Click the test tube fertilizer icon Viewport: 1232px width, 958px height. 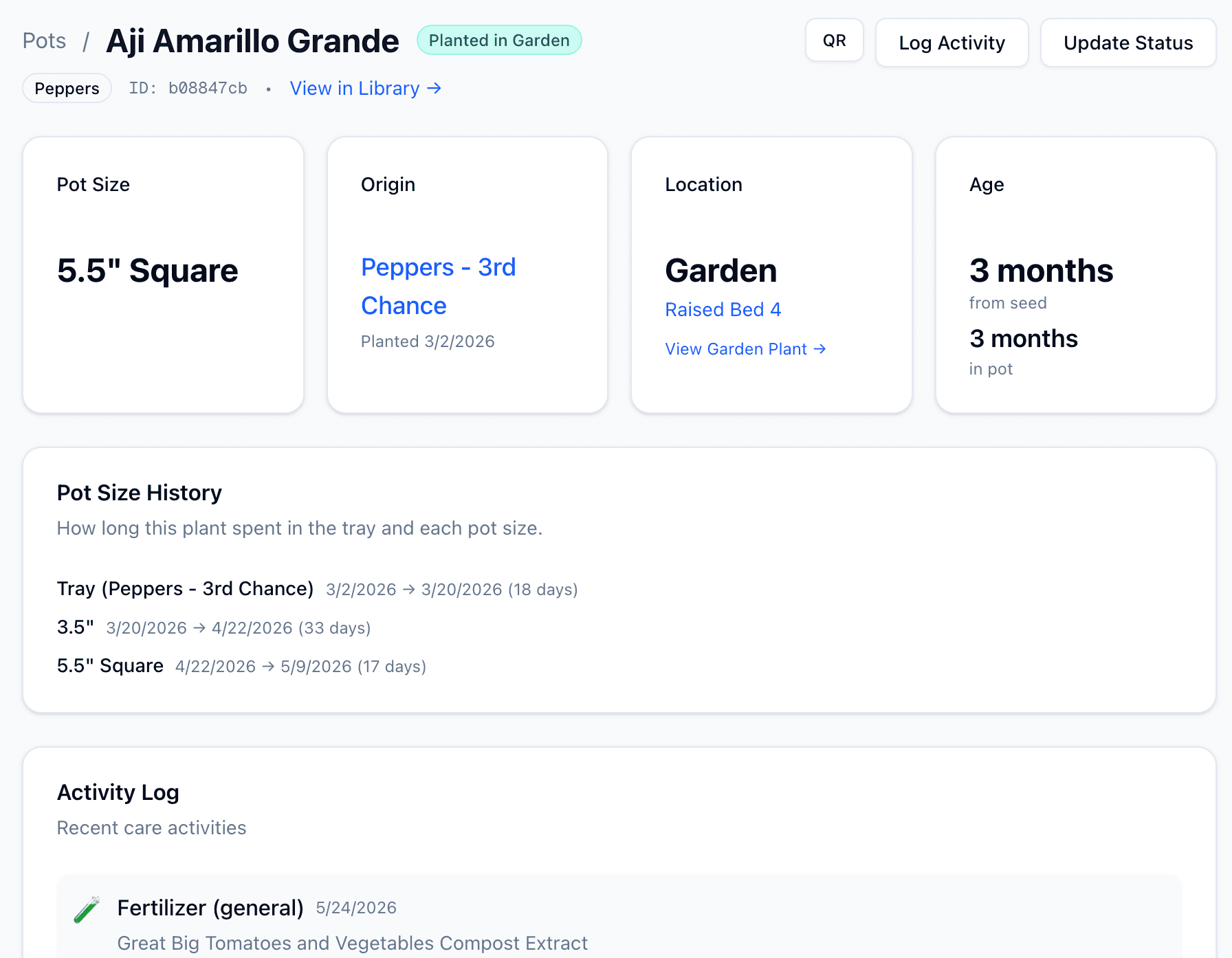coord(87,909)
